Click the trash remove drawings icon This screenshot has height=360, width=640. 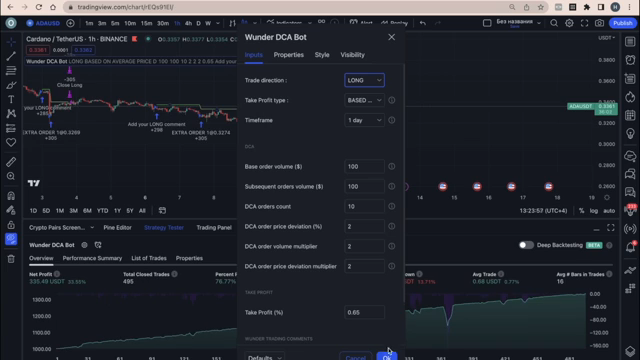tap(11, 259)
